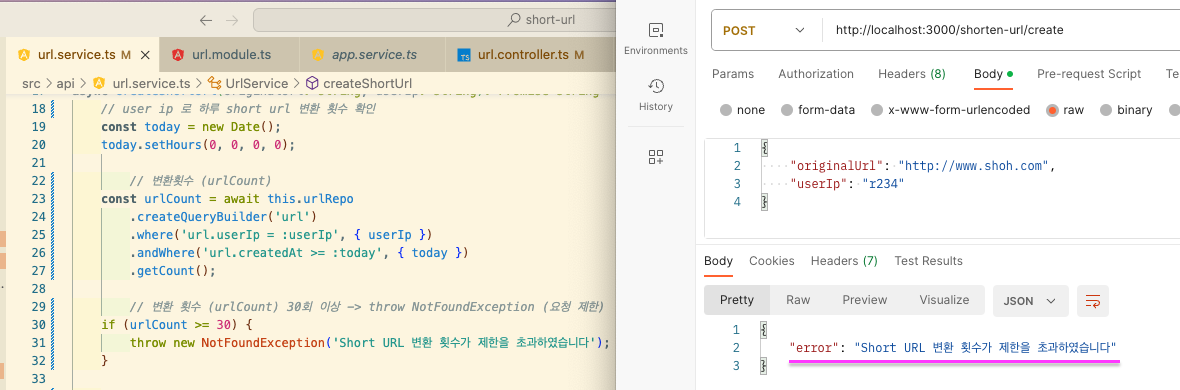Image resolution: width=1180 pixels, height=390 pixels.
Task: Click the 'src' breadcrumb segment
Action: click(x=31, y=83)
